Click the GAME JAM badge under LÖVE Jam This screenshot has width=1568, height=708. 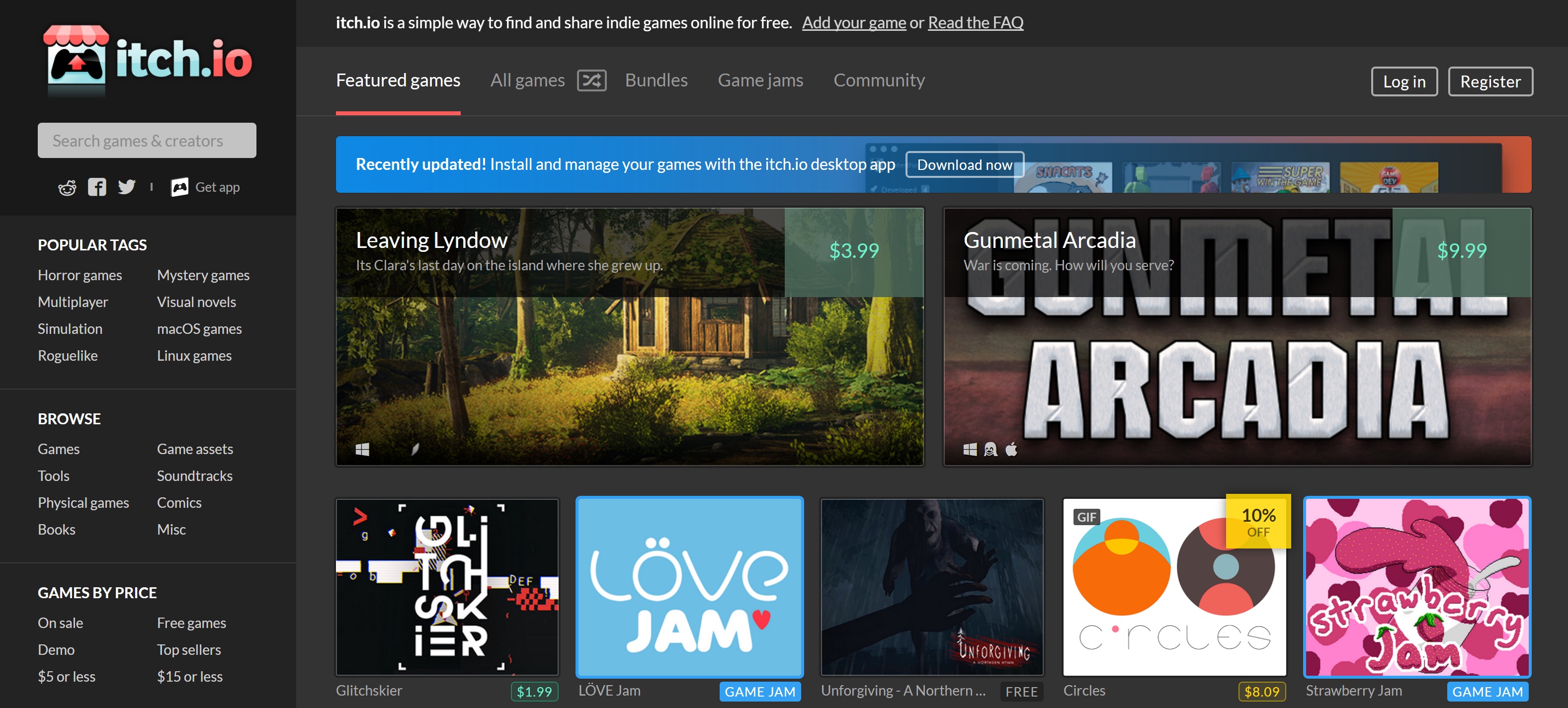tap(760, 692)
